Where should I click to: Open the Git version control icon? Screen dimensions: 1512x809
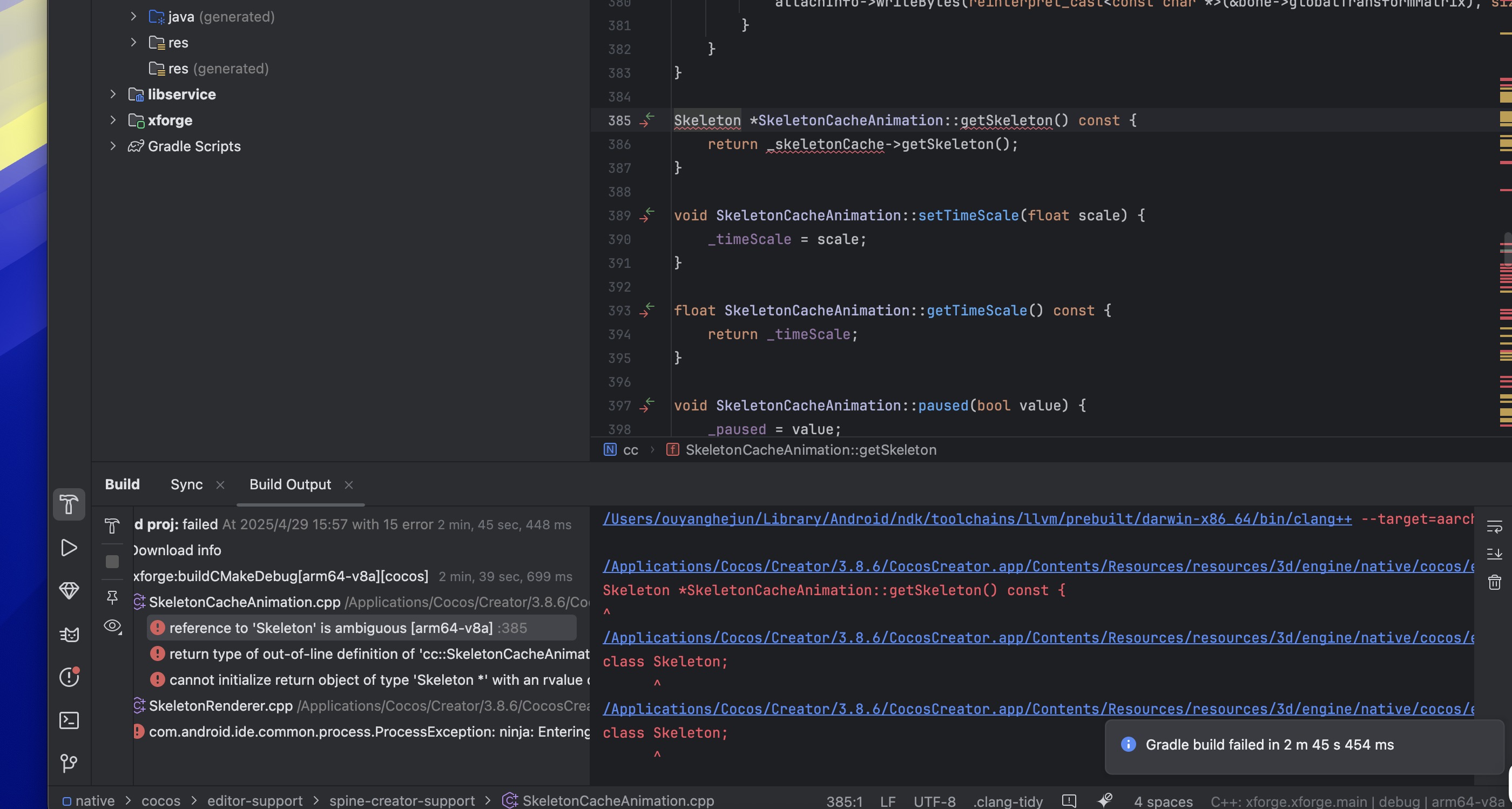[69, 763]
